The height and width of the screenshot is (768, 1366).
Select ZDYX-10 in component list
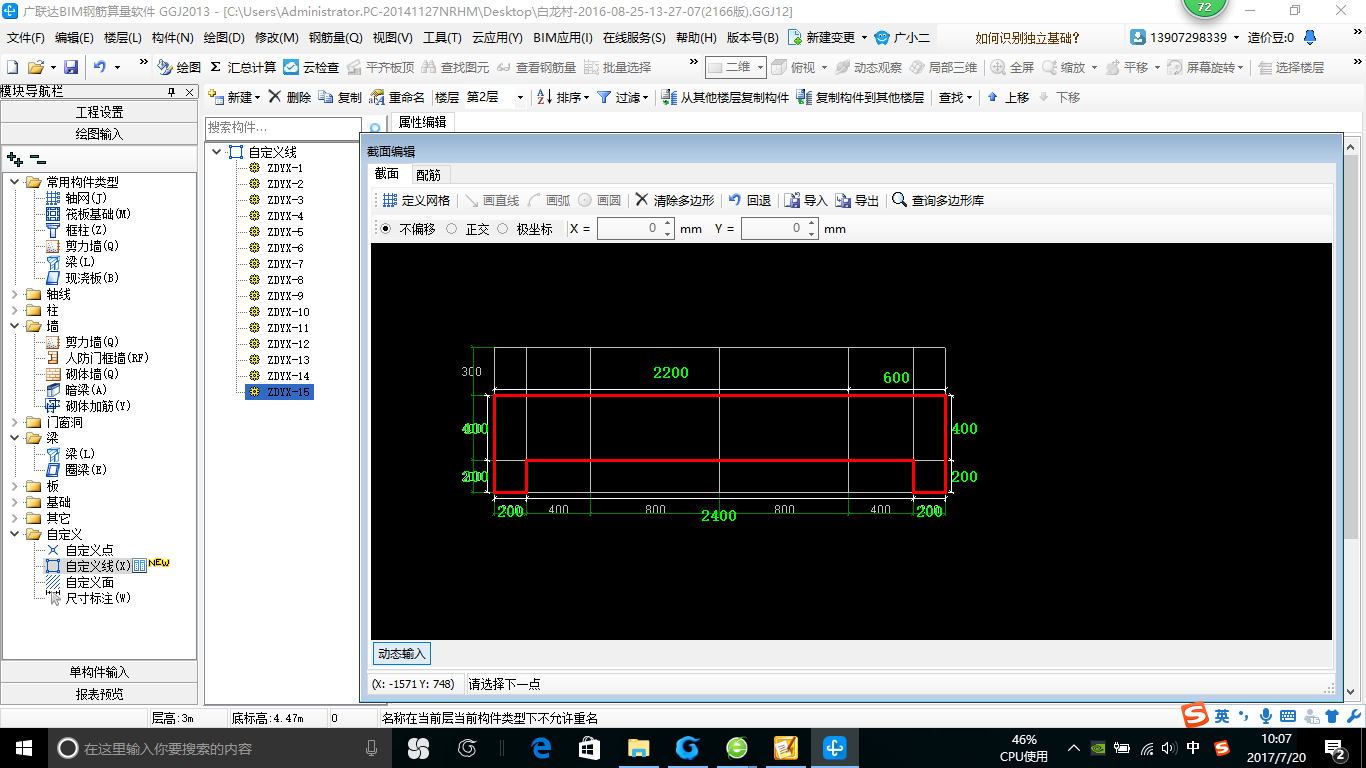(x=288, y=312)
